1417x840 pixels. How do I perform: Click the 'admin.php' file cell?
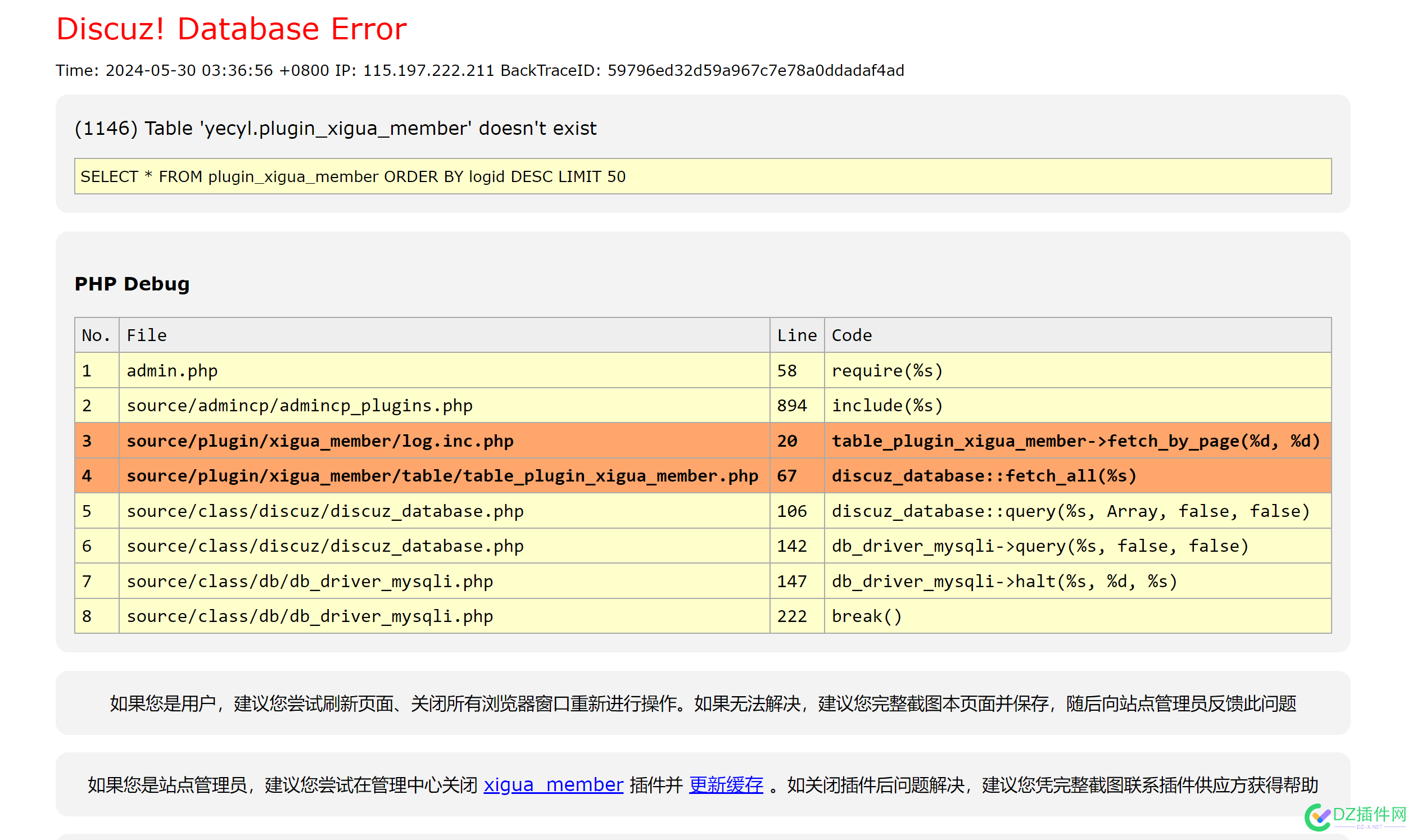click(444, 370)
